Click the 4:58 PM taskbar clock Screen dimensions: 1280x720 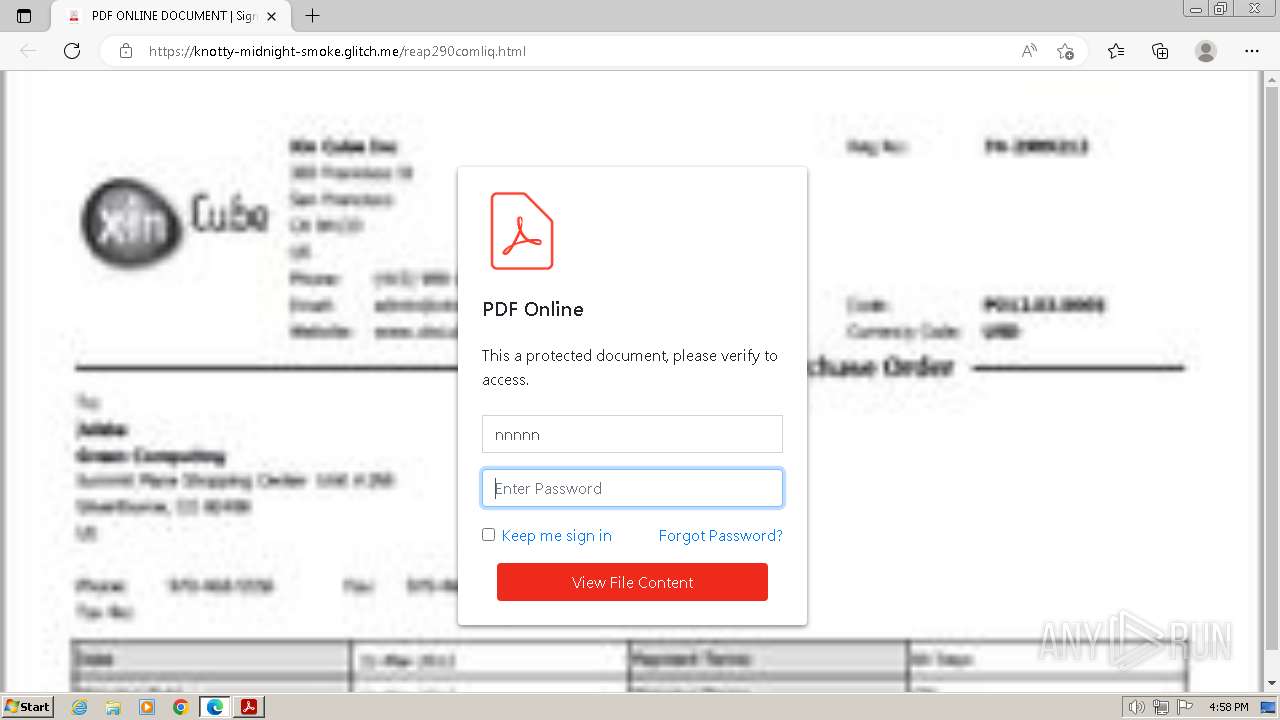pyautogui.click(x=1229, y=707)
